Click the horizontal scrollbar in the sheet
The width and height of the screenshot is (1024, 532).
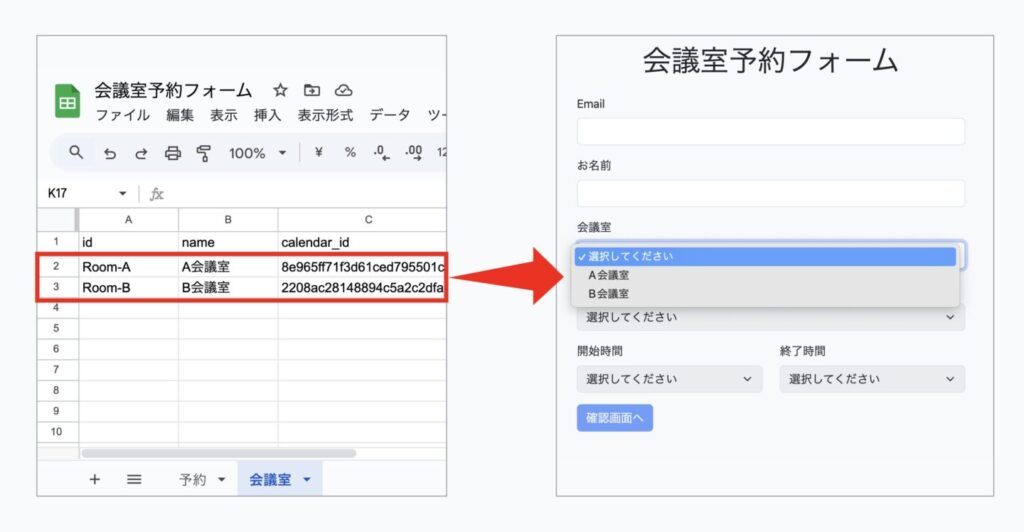[219, 453]
